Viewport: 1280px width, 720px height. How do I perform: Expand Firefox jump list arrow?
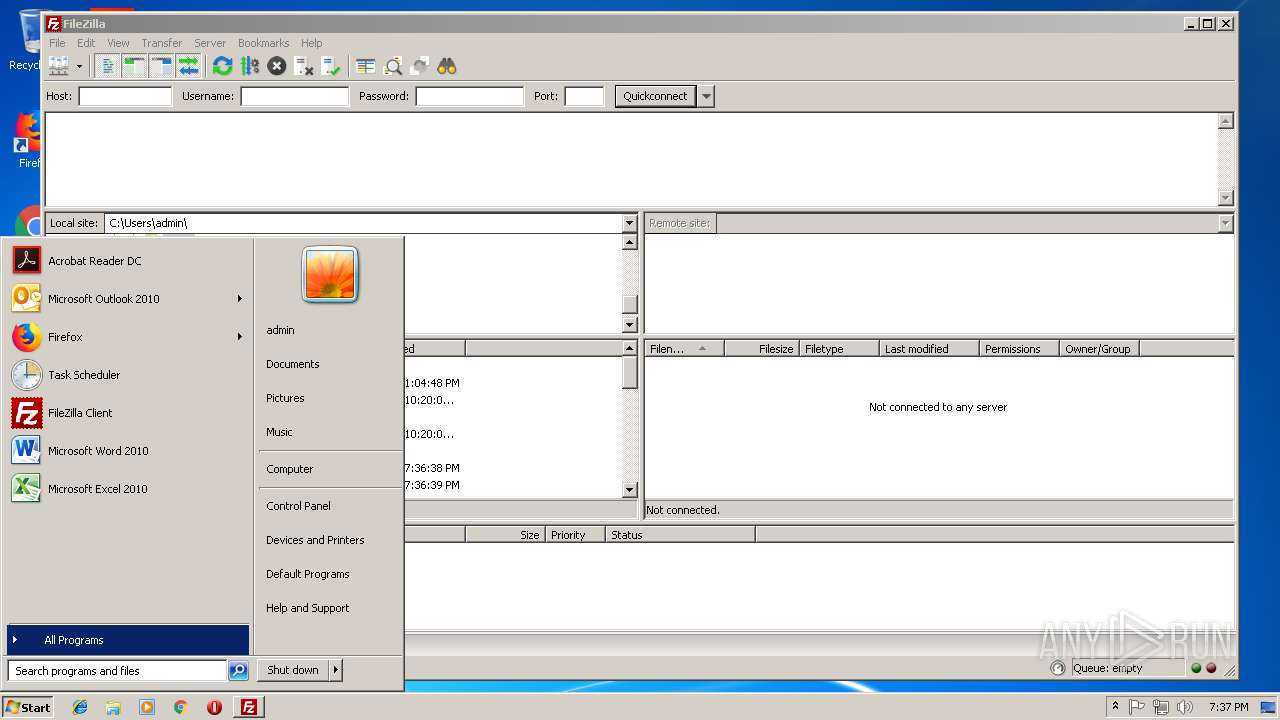[240, 337]
